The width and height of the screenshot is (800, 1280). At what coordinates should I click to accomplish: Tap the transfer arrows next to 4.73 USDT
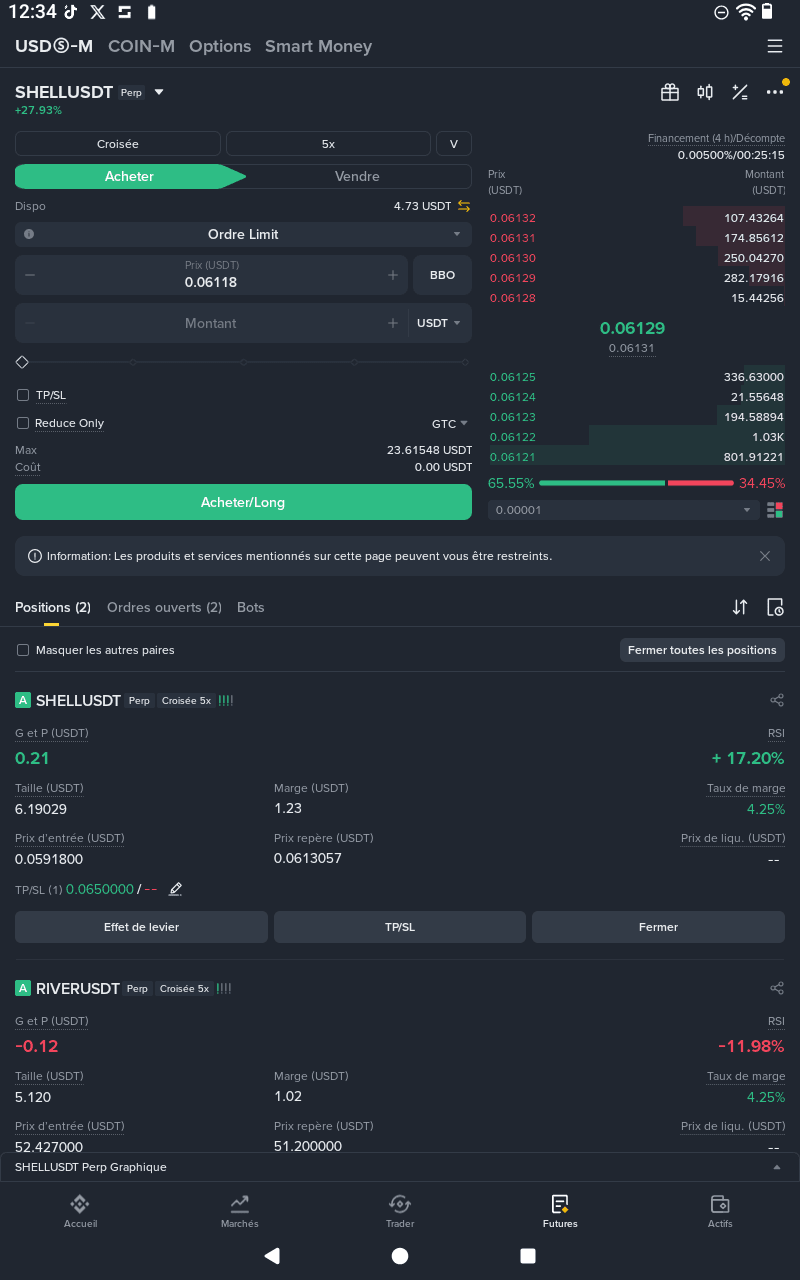[x=464, y=206]
